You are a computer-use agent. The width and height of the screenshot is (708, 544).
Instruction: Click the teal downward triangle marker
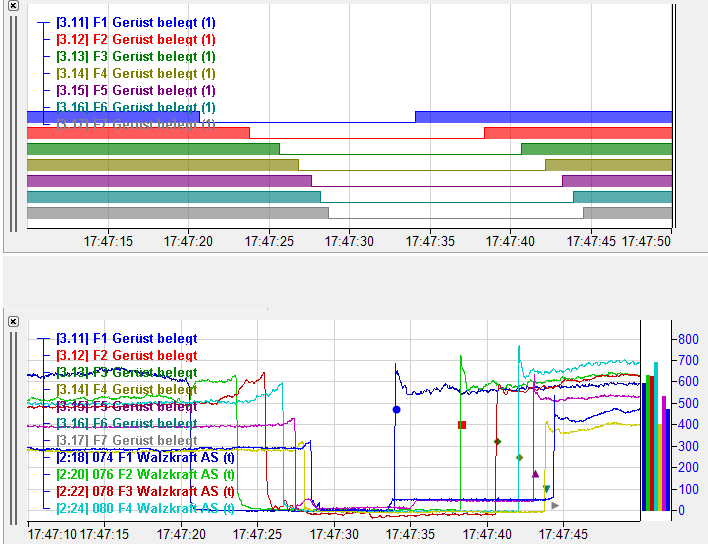547,490
